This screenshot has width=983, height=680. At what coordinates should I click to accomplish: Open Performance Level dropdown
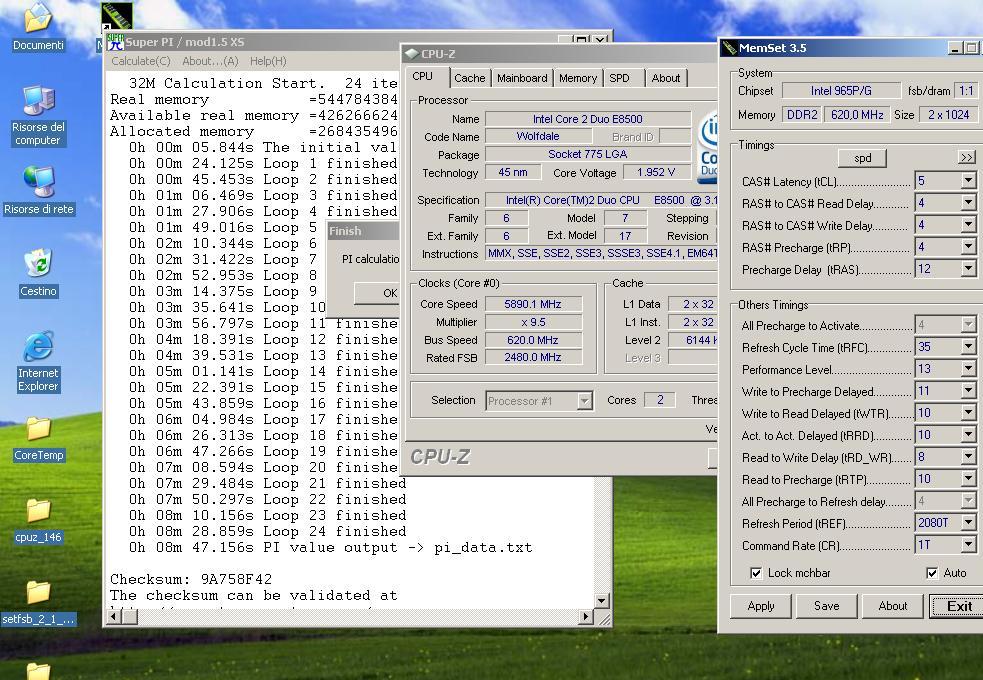click(x=968, y=369)
